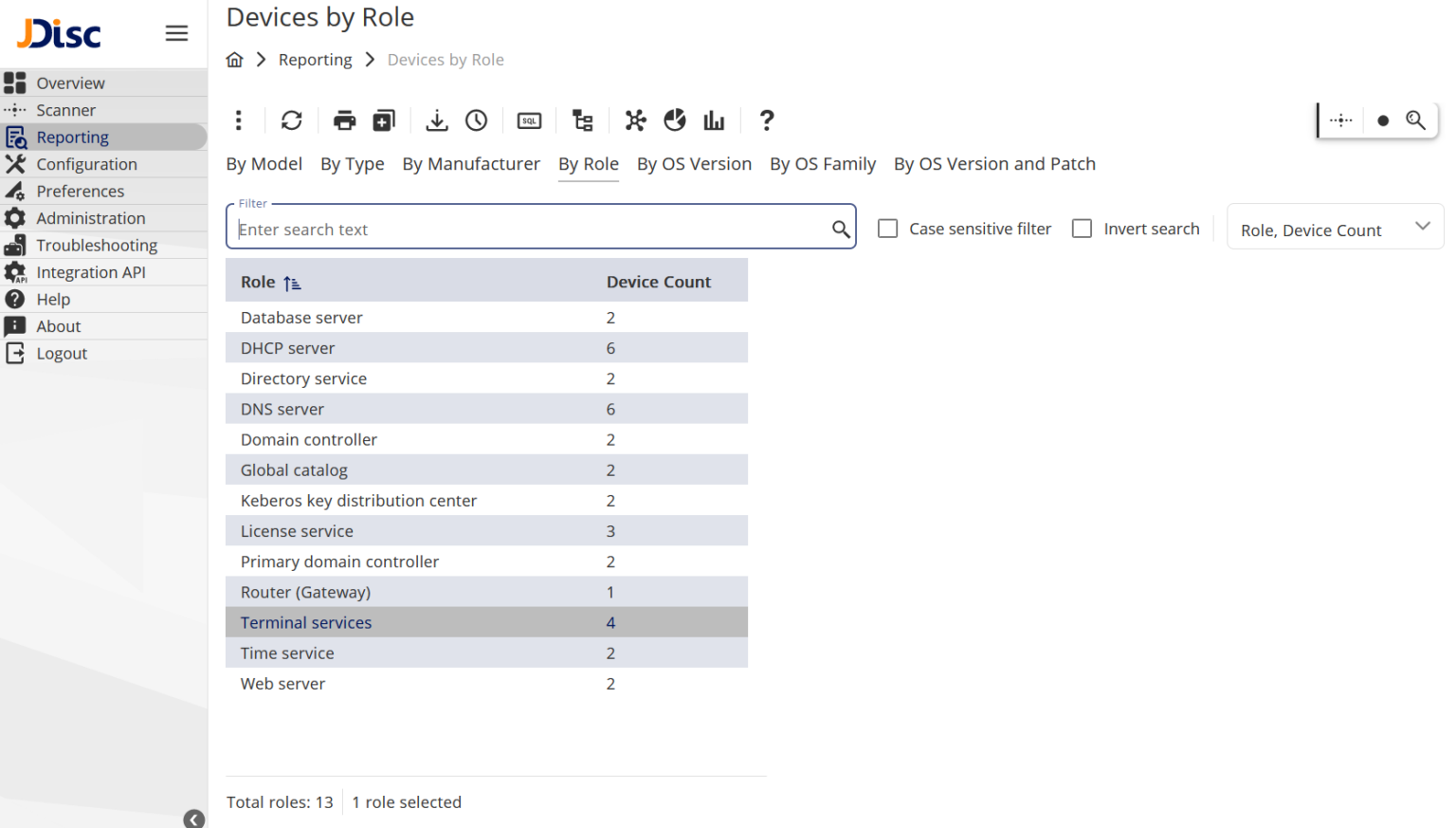This screenshot has height=828, width=1456.
Task: Select the Keberos key distribution center row
Action: click(486, 501)
